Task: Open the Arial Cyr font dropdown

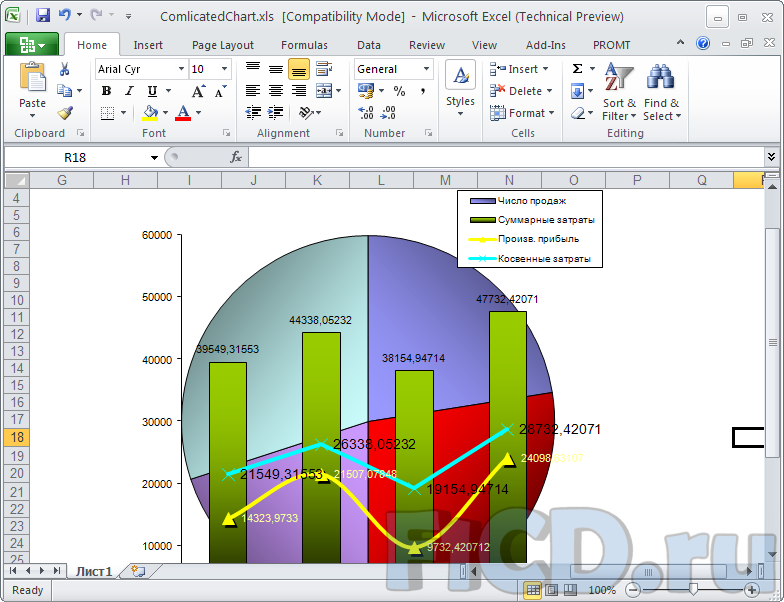Action: click(182, 69)
